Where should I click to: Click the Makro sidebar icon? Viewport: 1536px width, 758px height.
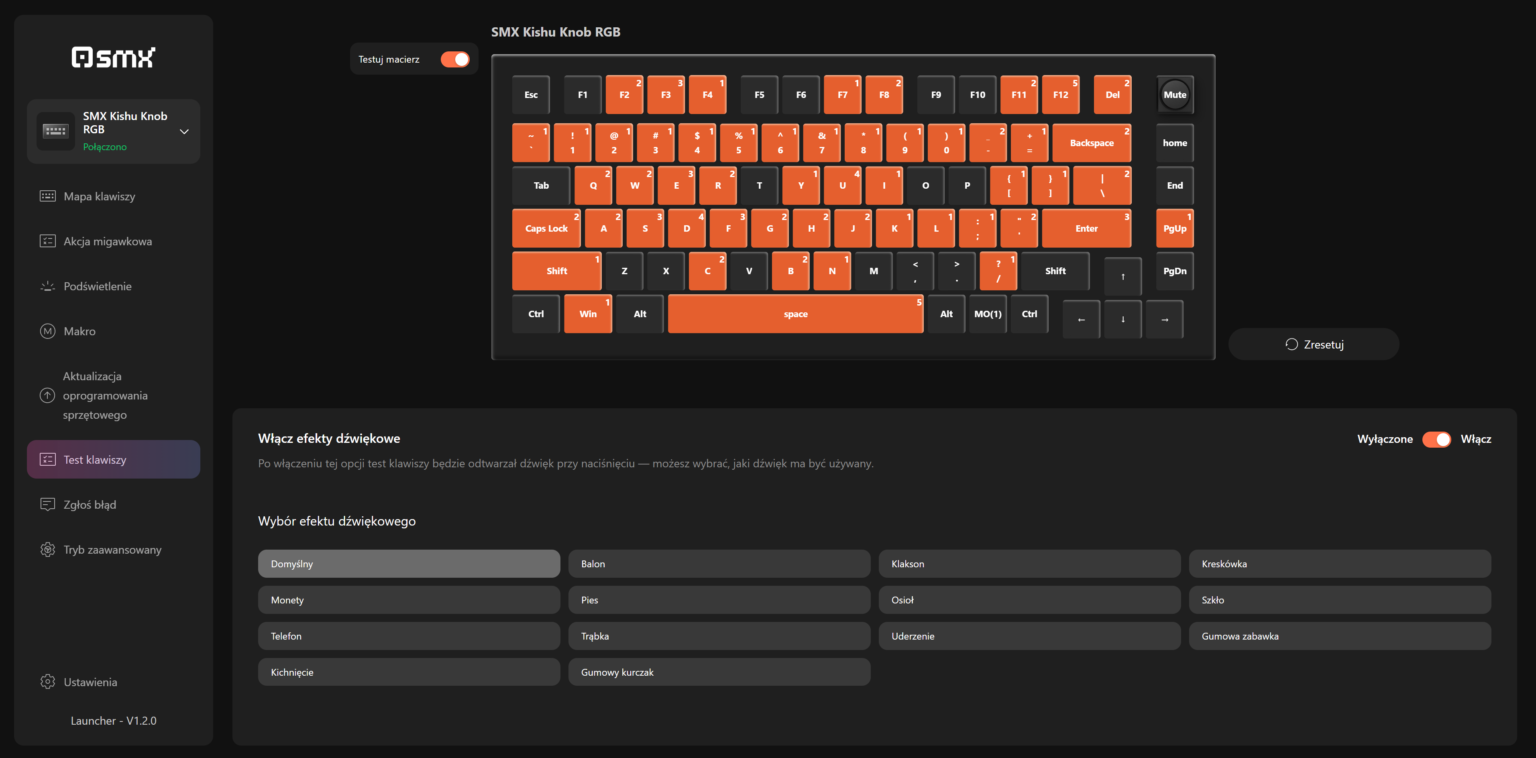47,331
